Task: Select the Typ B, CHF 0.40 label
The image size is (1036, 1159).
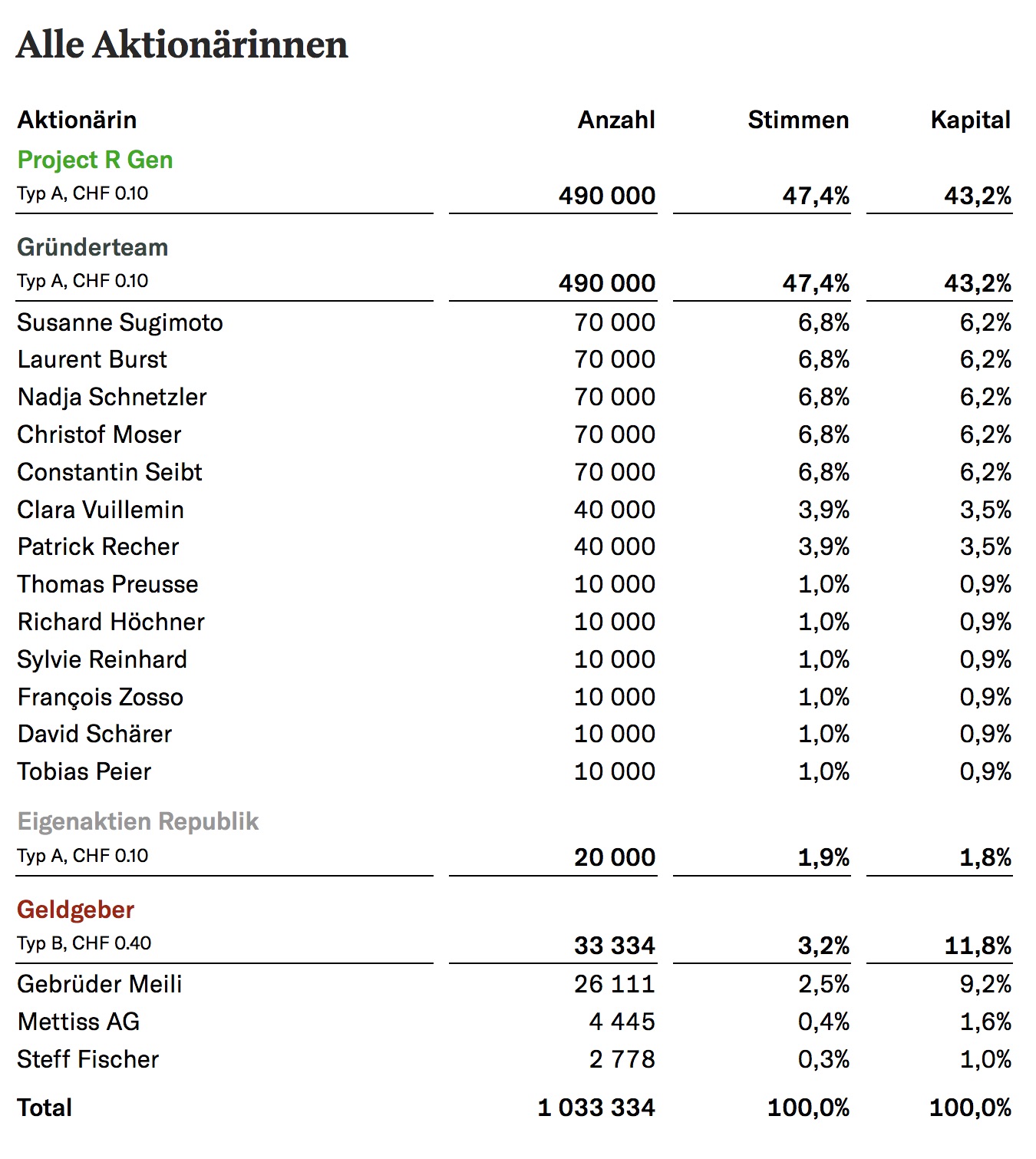Action: pos(84,943)
